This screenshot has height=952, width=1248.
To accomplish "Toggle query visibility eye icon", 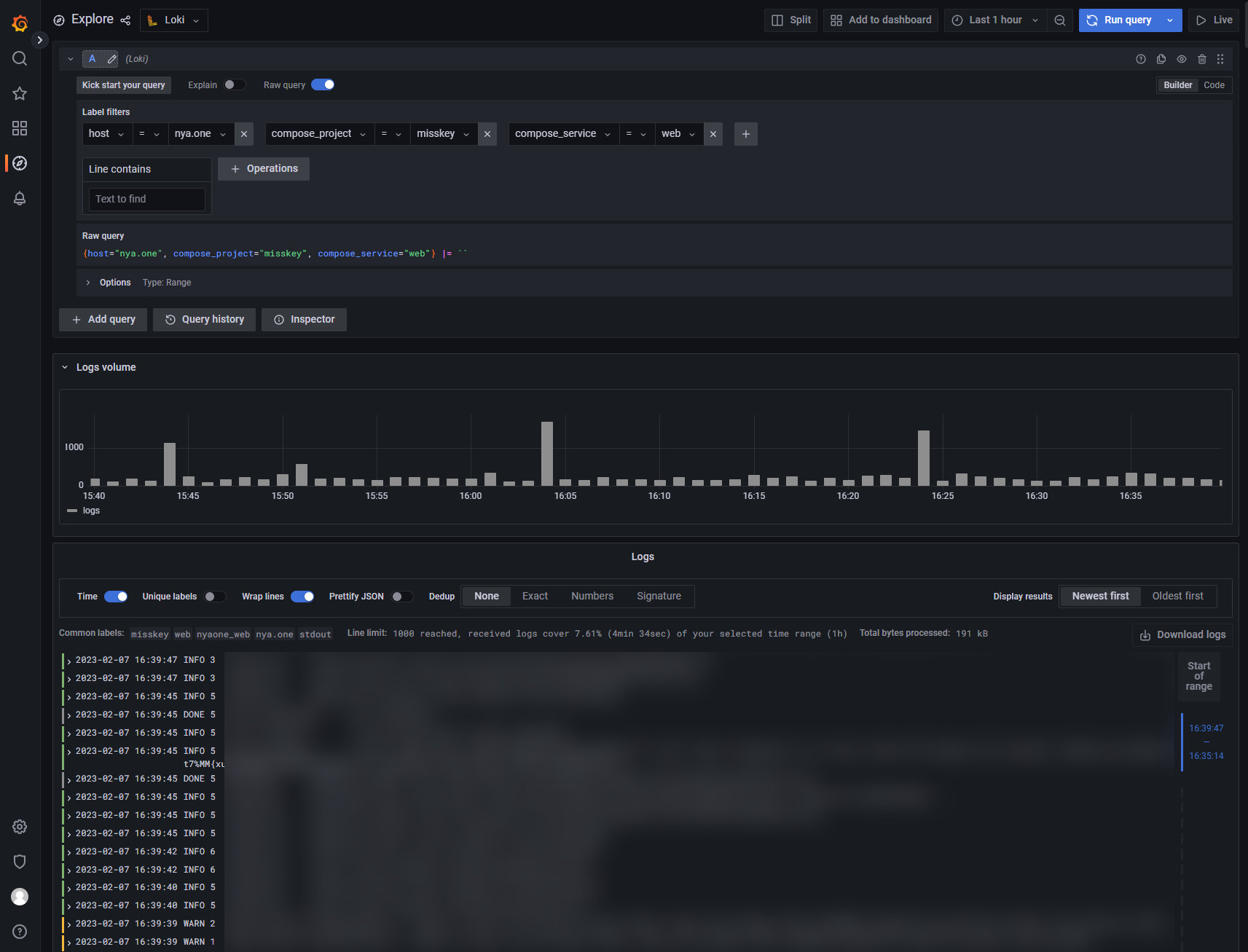I will click(x=1182, y=59).
